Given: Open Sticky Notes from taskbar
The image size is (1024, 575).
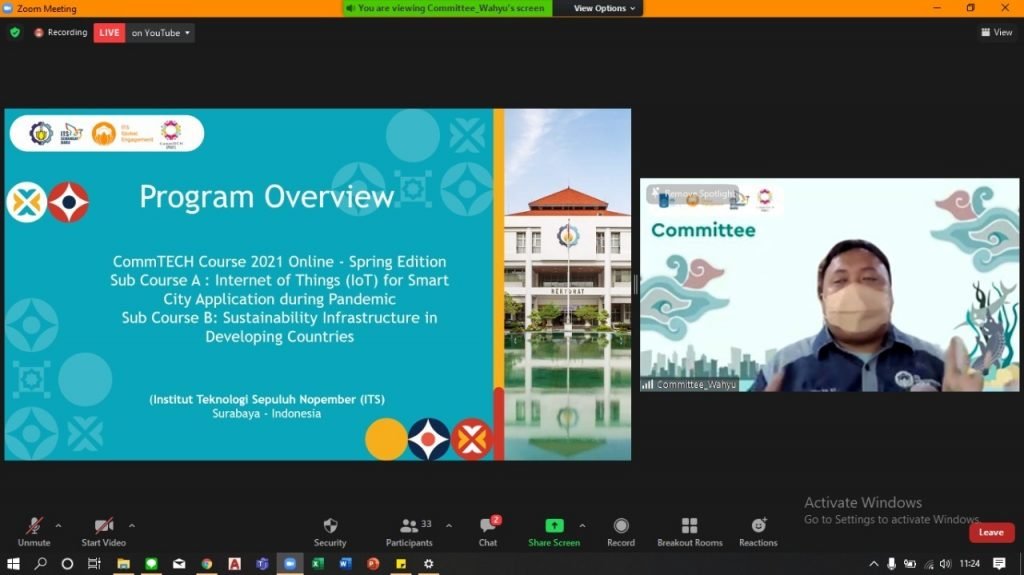Looking at the screenshot, I should [401, 563].
